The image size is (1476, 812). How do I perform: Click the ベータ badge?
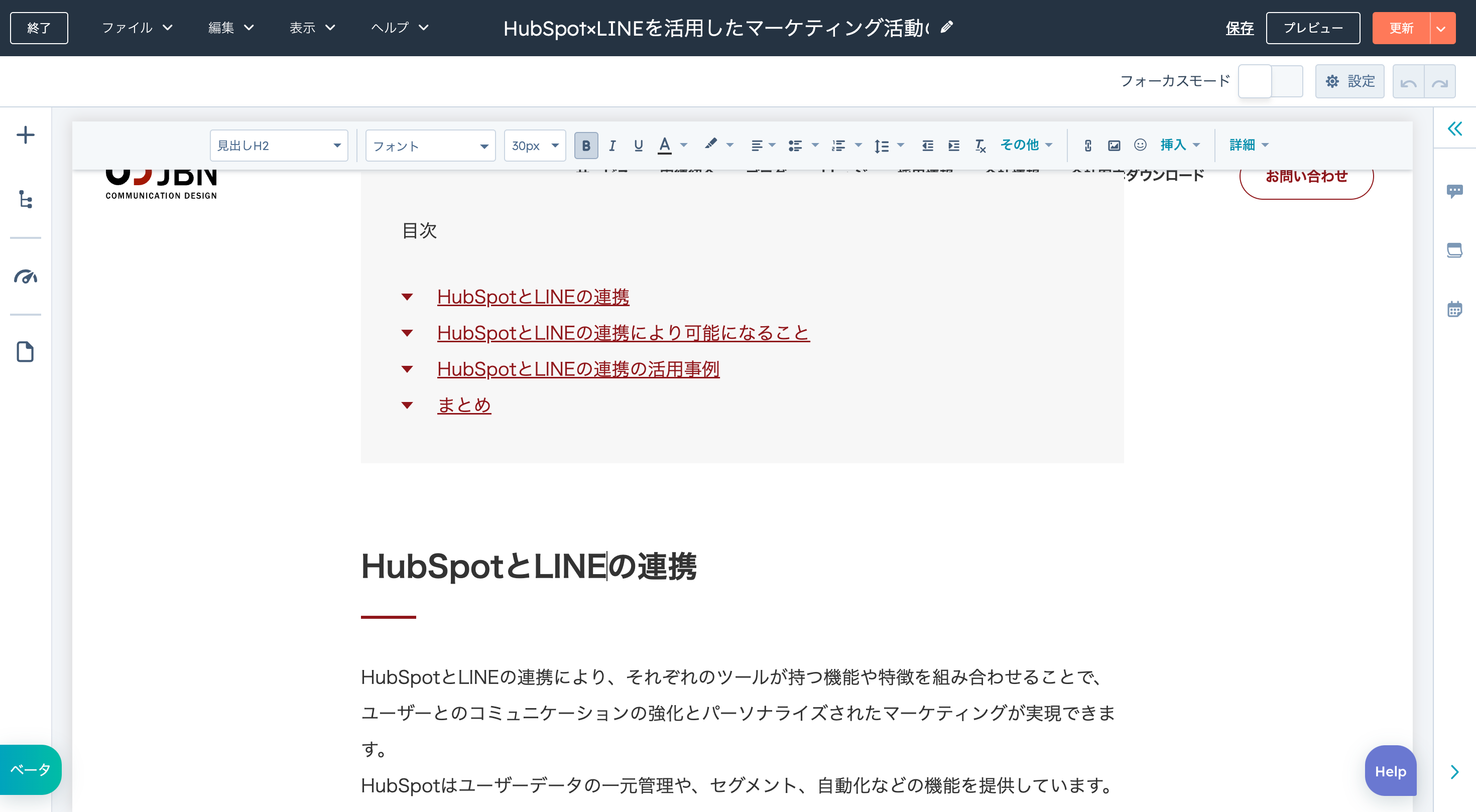click(x=30, y=770)
